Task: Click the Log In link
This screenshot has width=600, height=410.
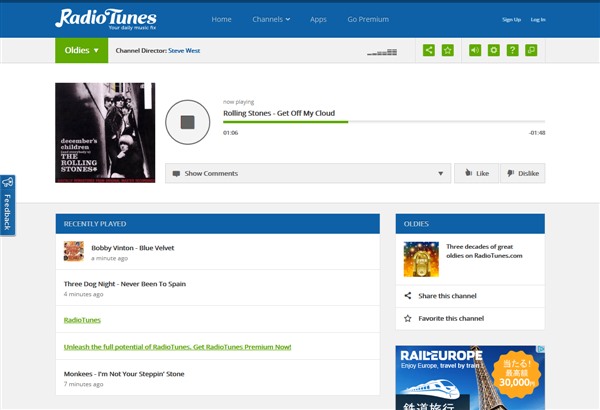Action: tap(538, 20)
